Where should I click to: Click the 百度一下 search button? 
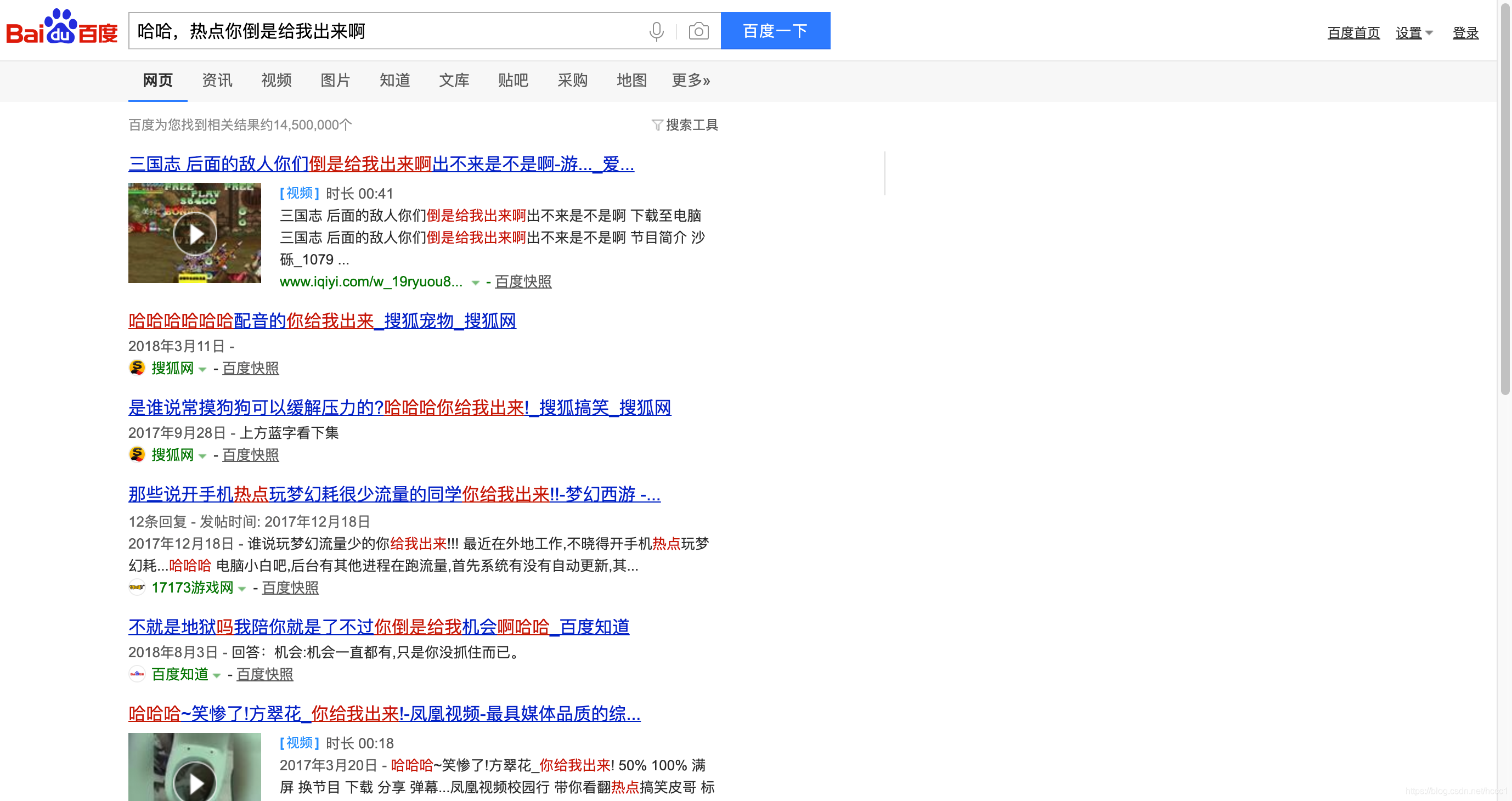pyautogui.click(x=775, y=31)
